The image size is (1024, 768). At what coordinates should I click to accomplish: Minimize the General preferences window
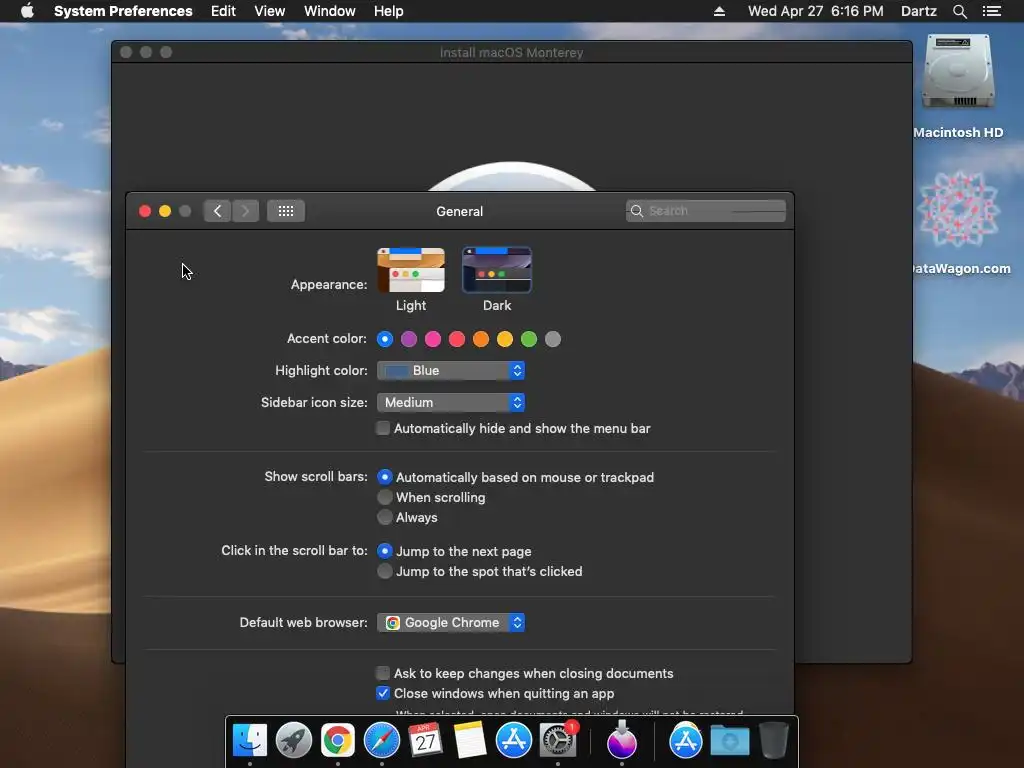click(x=165, y=211)
